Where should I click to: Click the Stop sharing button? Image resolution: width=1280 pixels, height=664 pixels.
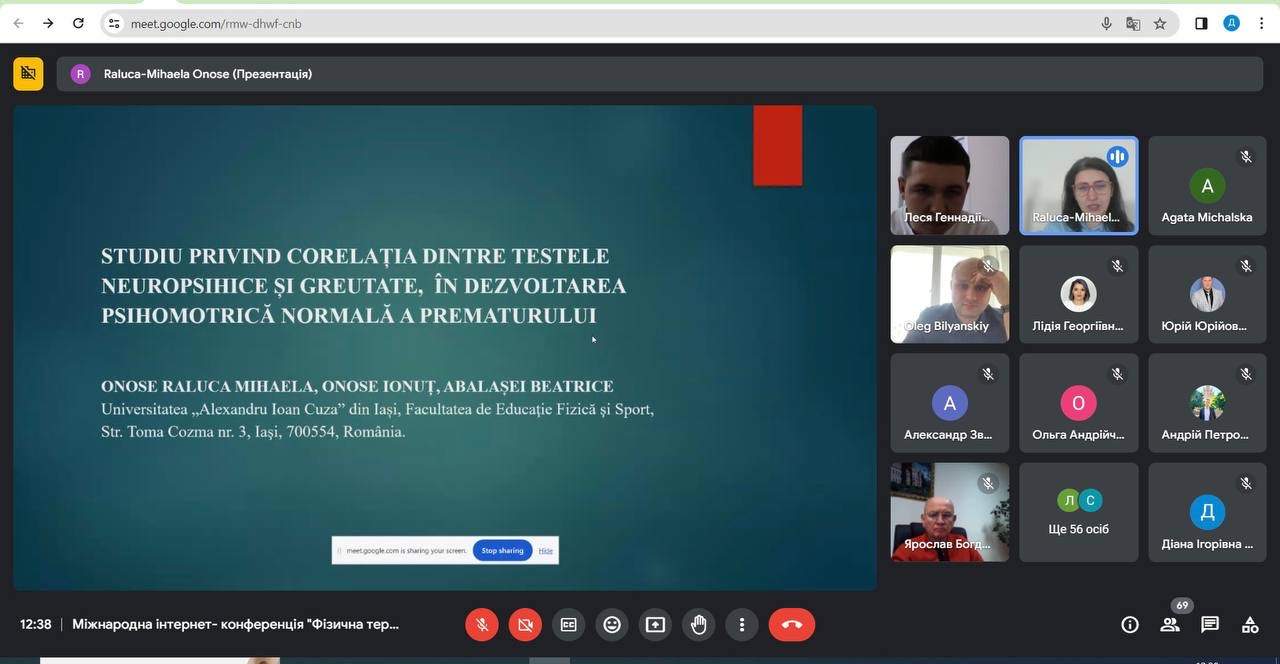(501, 550)
